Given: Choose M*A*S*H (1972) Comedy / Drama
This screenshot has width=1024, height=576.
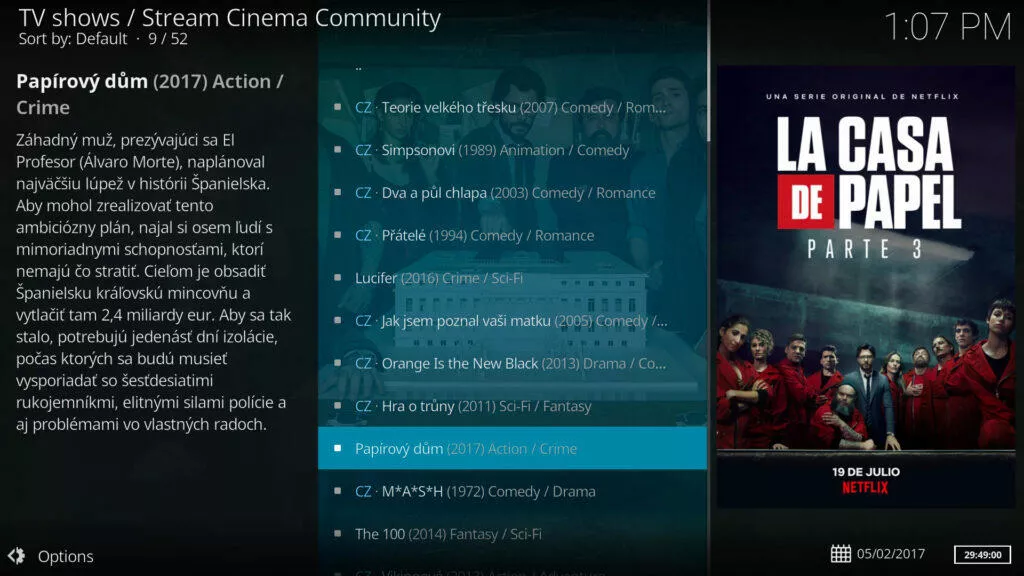Looking at the screenshot, I should click(x=512, y=491).
